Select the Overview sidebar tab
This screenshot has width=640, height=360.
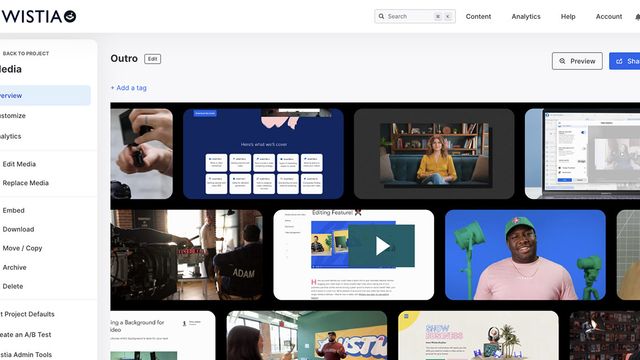[45, 96]
